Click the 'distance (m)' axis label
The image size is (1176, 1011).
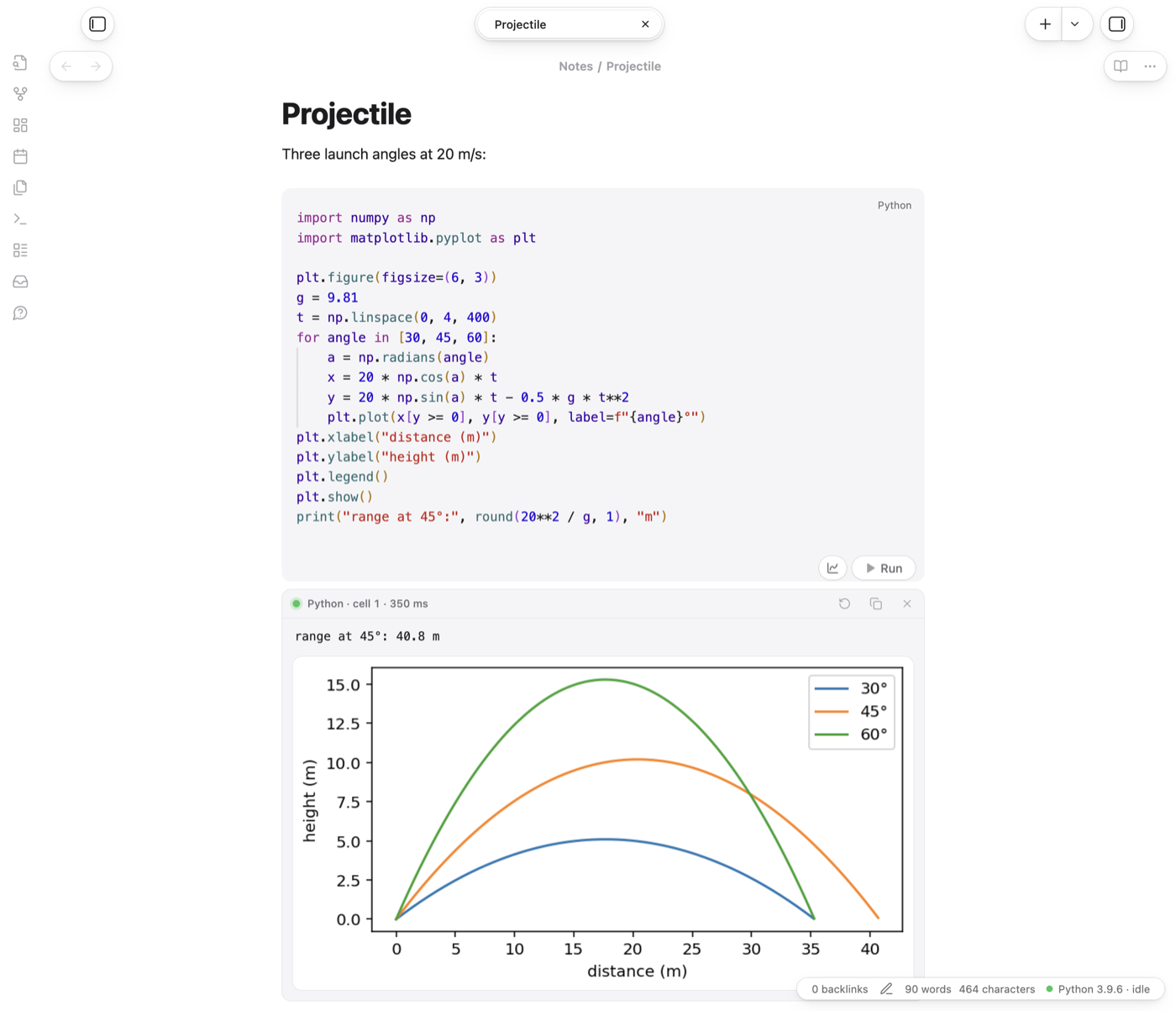(637, 971)
